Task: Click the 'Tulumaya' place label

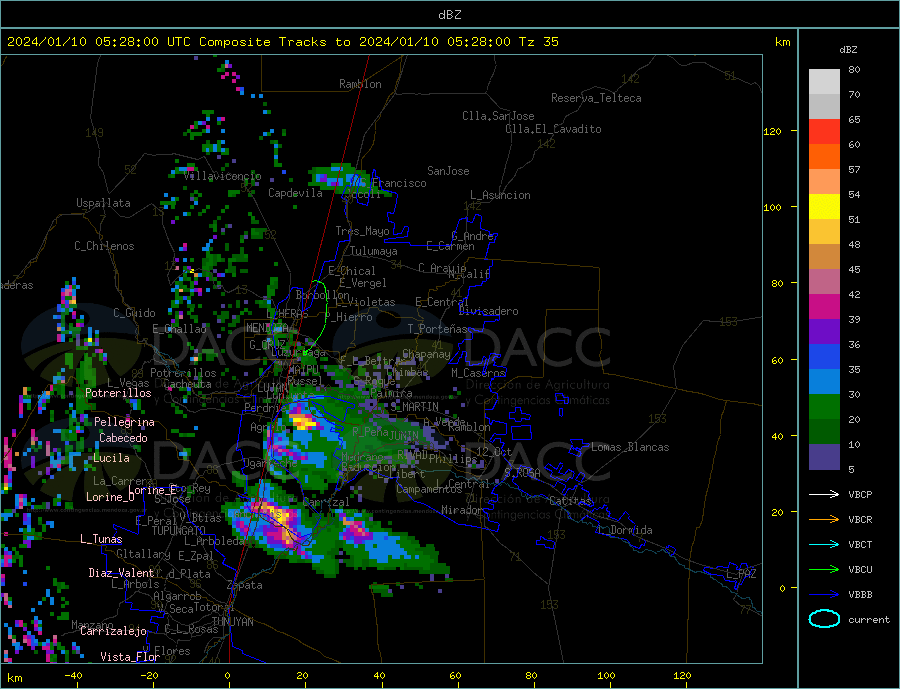Action: coord(374,251)
